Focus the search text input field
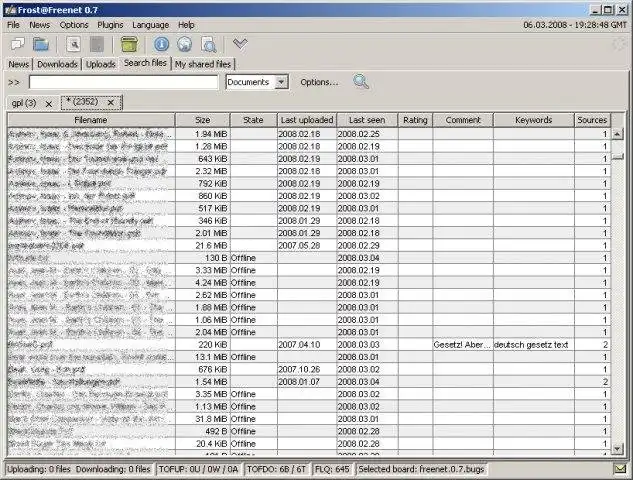 click(124, 82)
